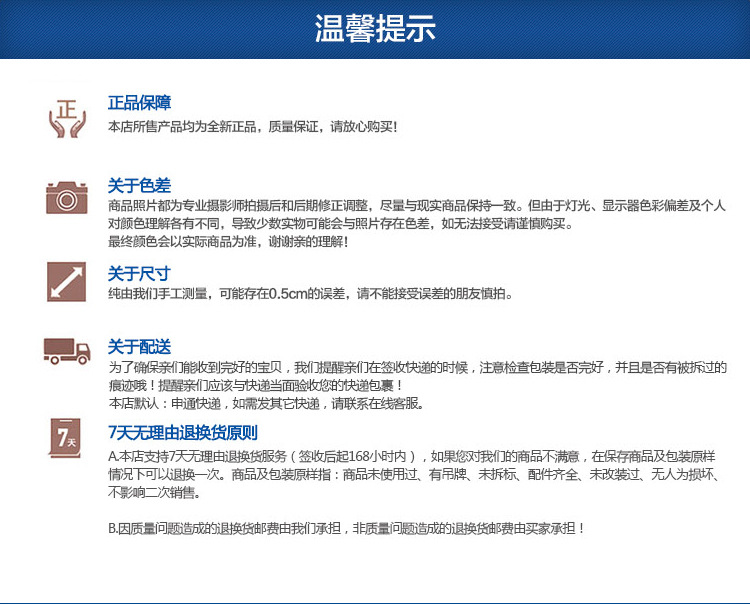Click the line starting 商品照片都为专业摄影师
Image resolution: width=750 pixels, height=604 pixels.
coord(416,205)
